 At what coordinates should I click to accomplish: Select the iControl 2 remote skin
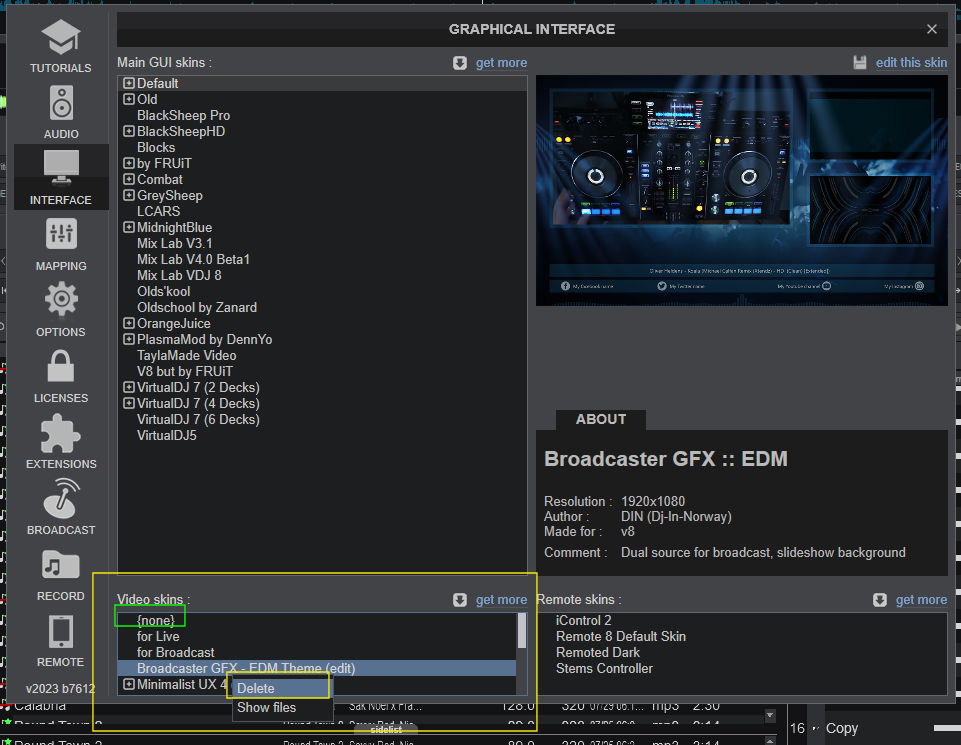(x=583, y=621)
